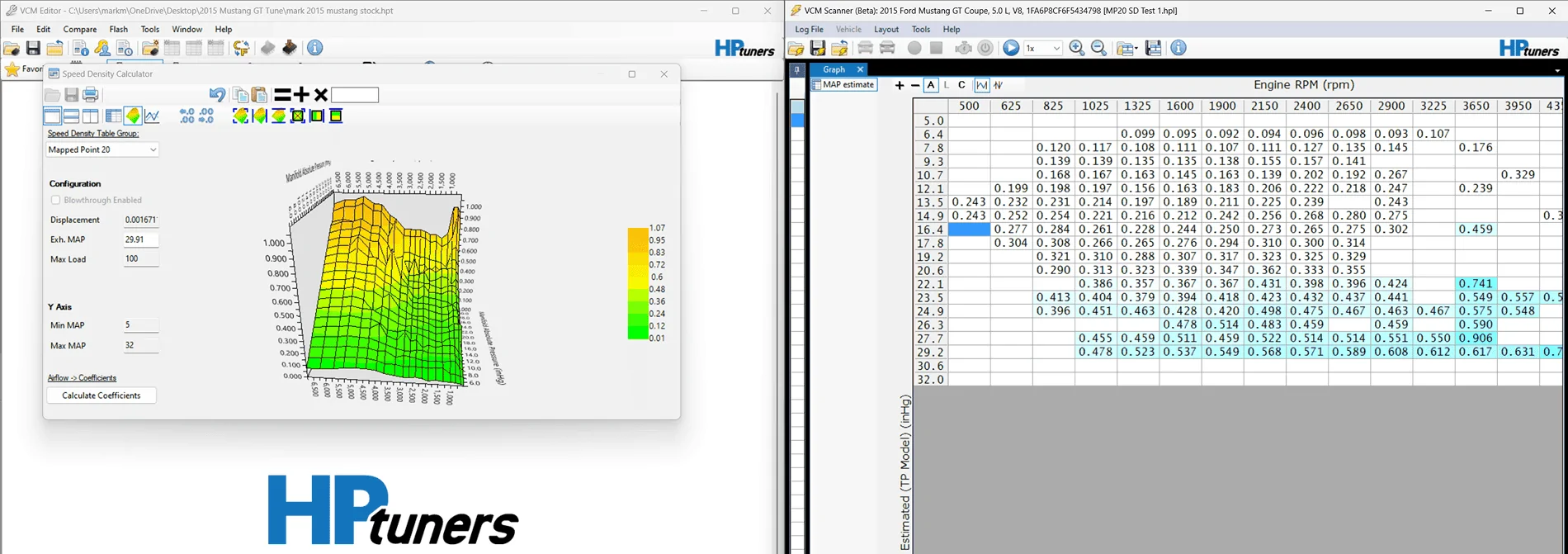Click the Exh. MAP value field

point(140,239)
